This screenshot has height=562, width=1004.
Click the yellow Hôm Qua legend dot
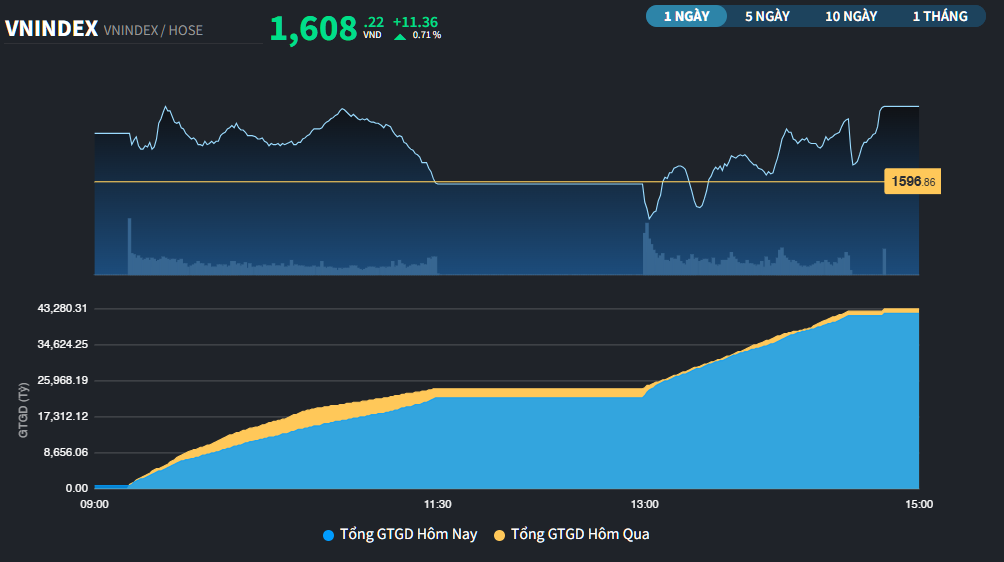499,535
